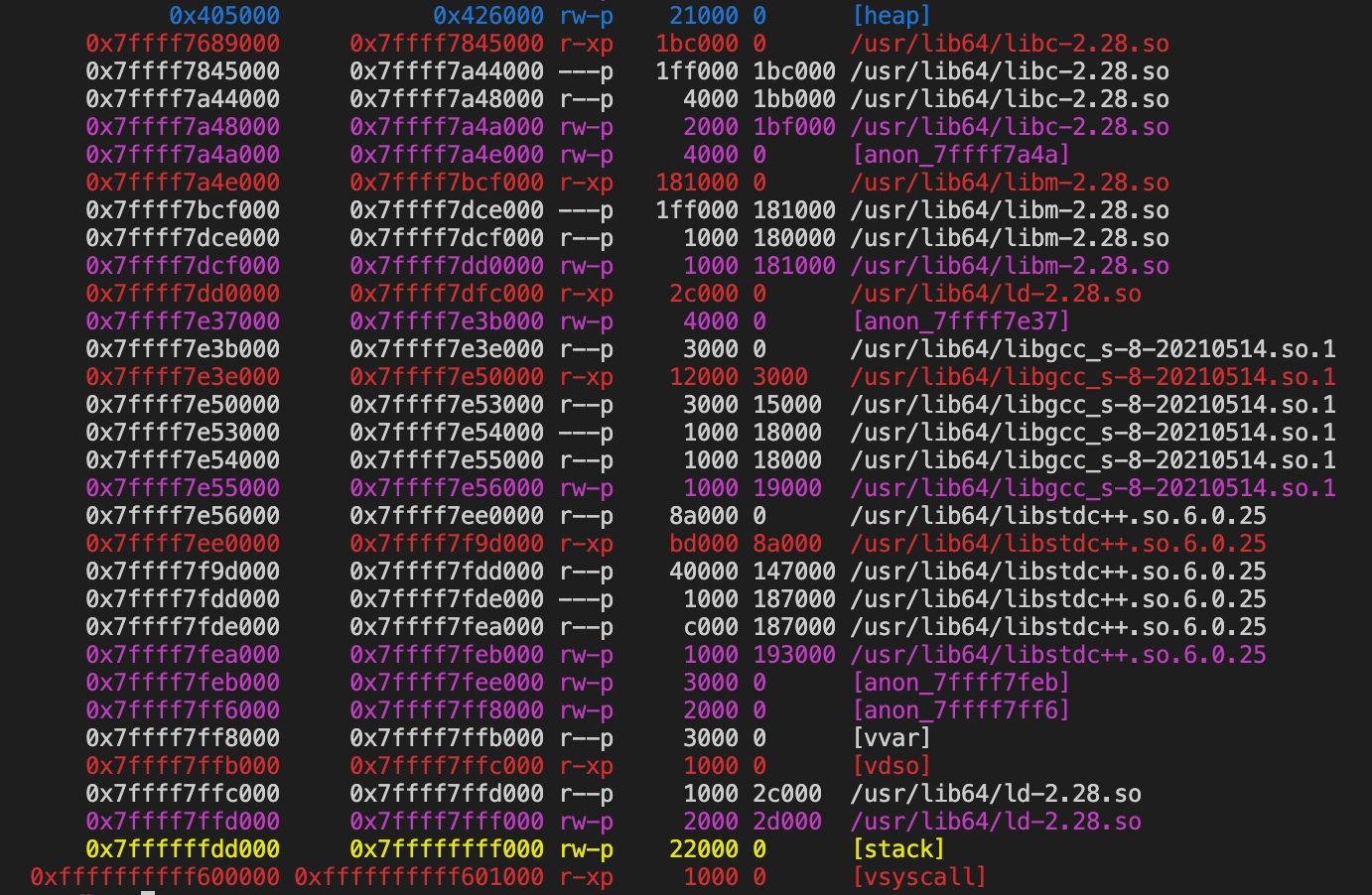1372x895 pixels.
Task: Select address 0x7ffff7689000
Action: click(183, 44)
